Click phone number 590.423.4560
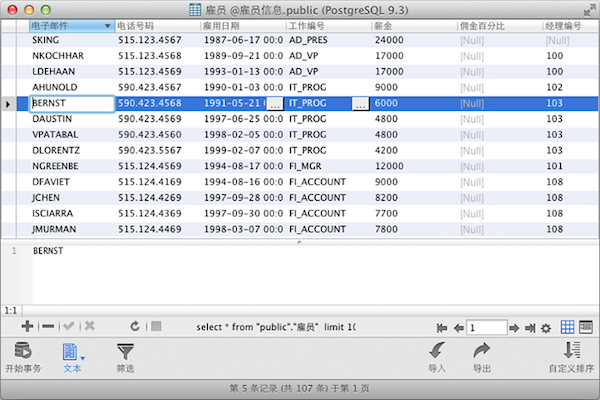 150,135
